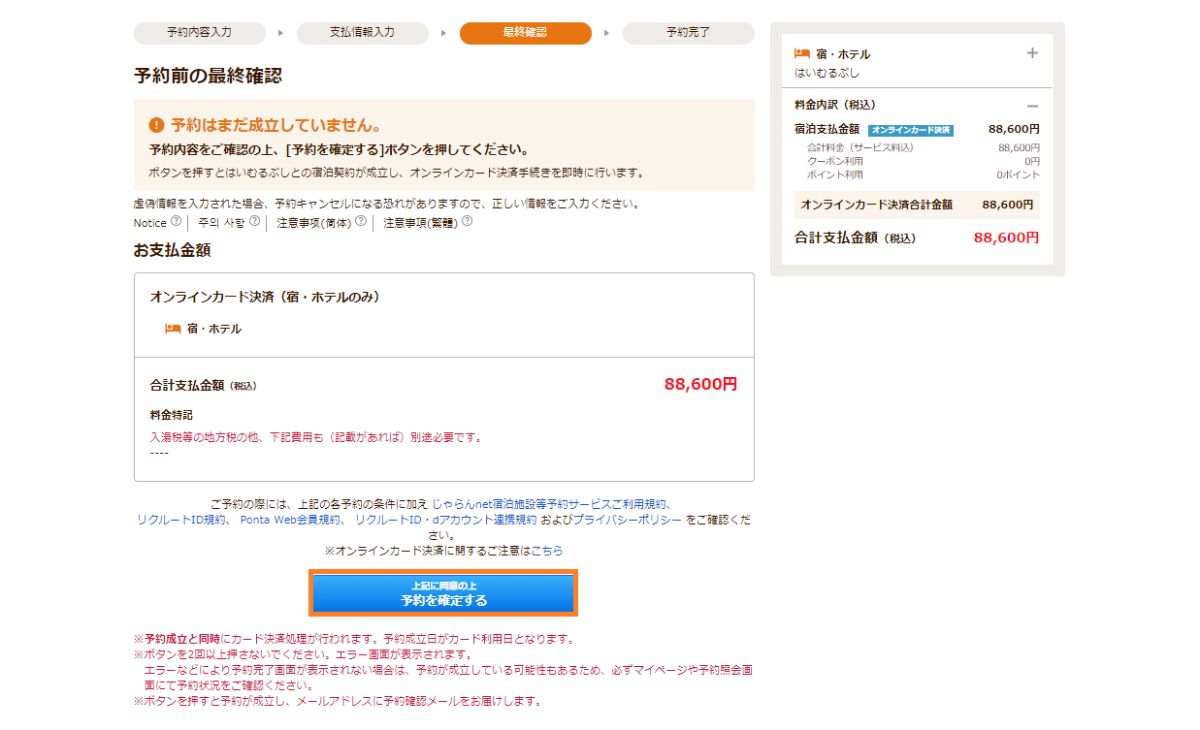Open help icon beside 注意事項(繁體)

coord(467,222)
